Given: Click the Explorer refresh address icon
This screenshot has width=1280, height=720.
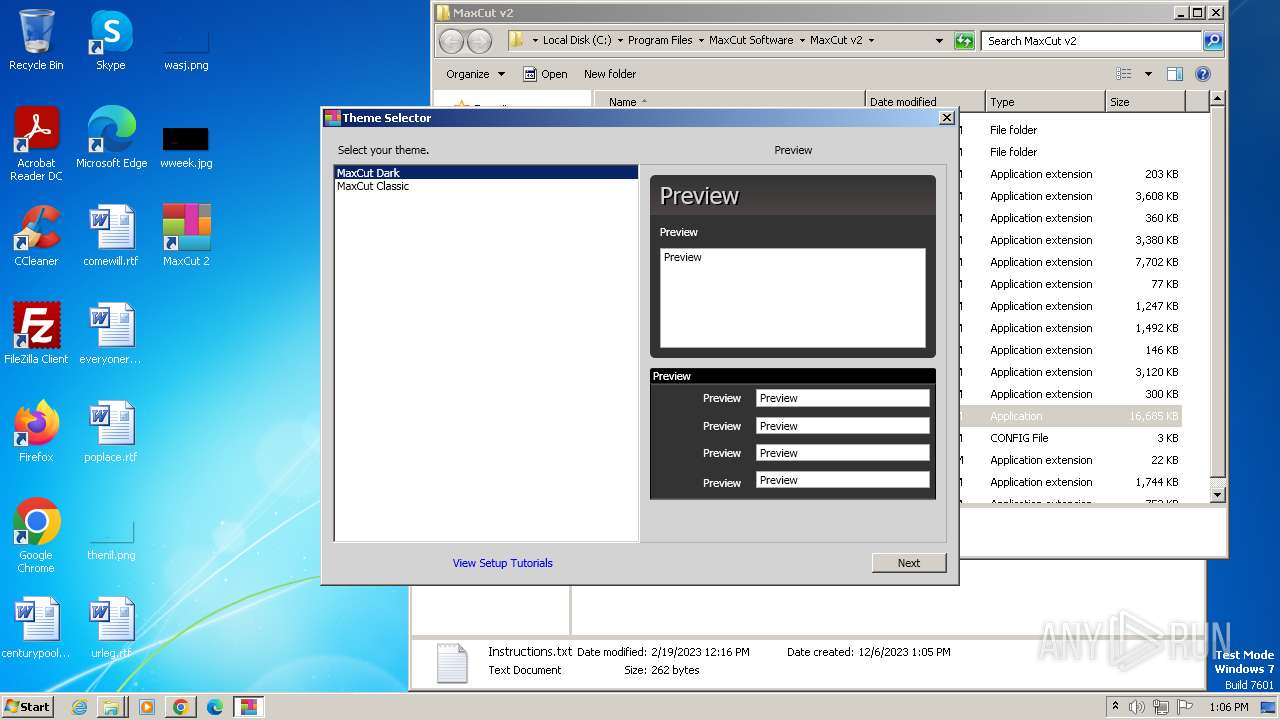Looking at the screenshot, I should tap(964, 41).
